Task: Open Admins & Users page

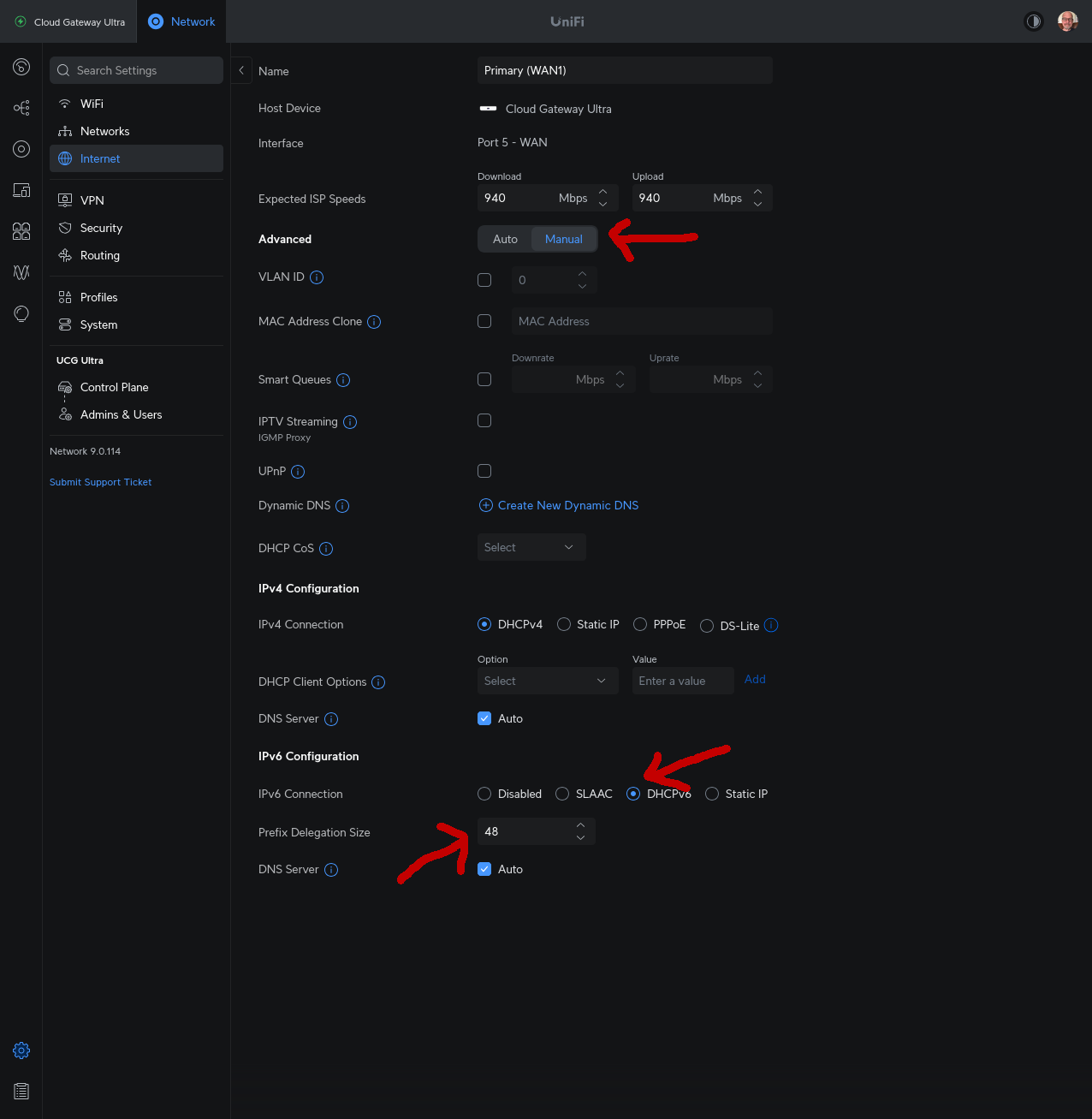Action: (136, 414)
